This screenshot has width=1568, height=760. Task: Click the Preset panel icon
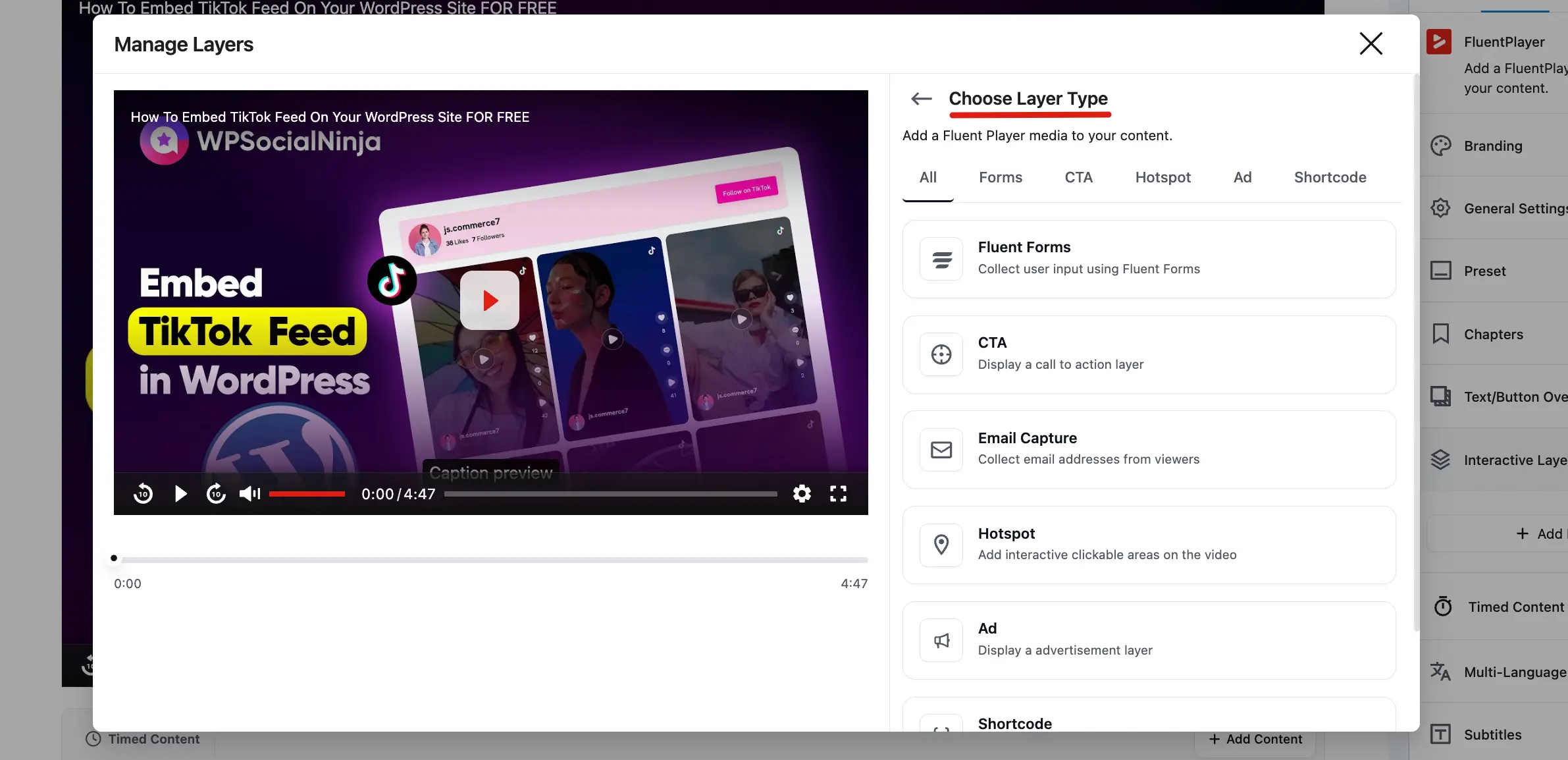[1440, 271]
